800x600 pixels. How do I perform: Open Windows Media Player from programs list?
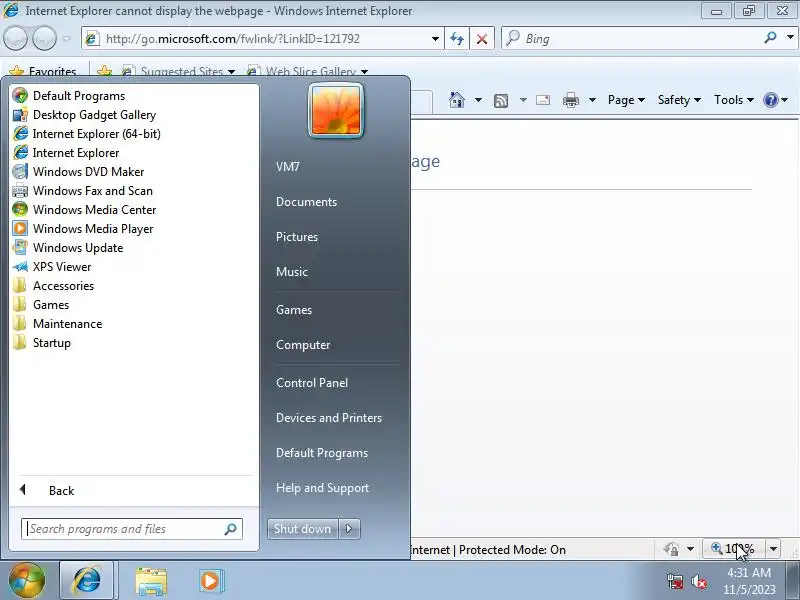(x=92, y=229)
